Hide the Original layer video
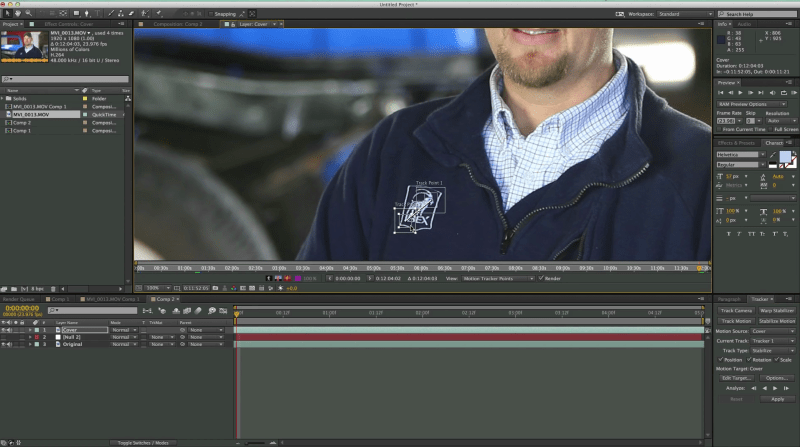 pyautogui.click(x=4, y=344)
